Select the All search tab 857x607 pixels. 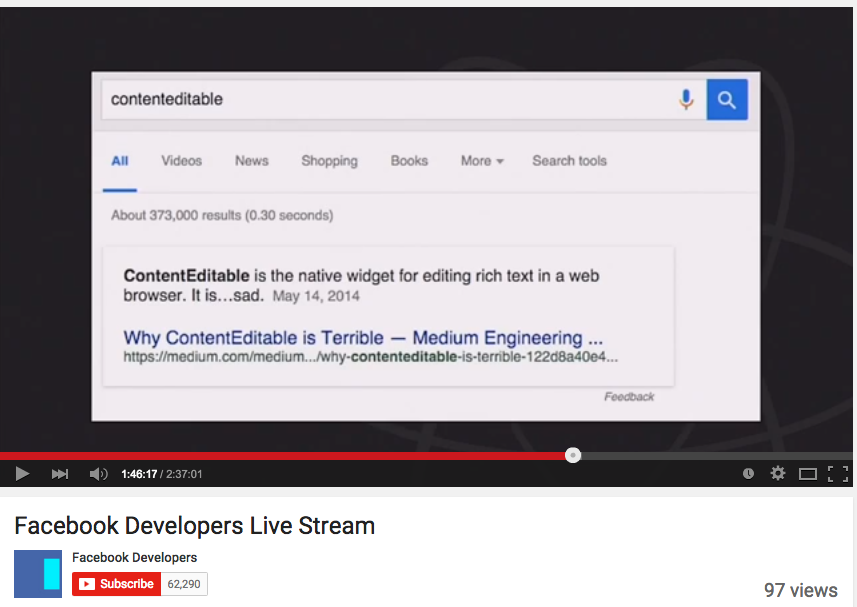120,161
